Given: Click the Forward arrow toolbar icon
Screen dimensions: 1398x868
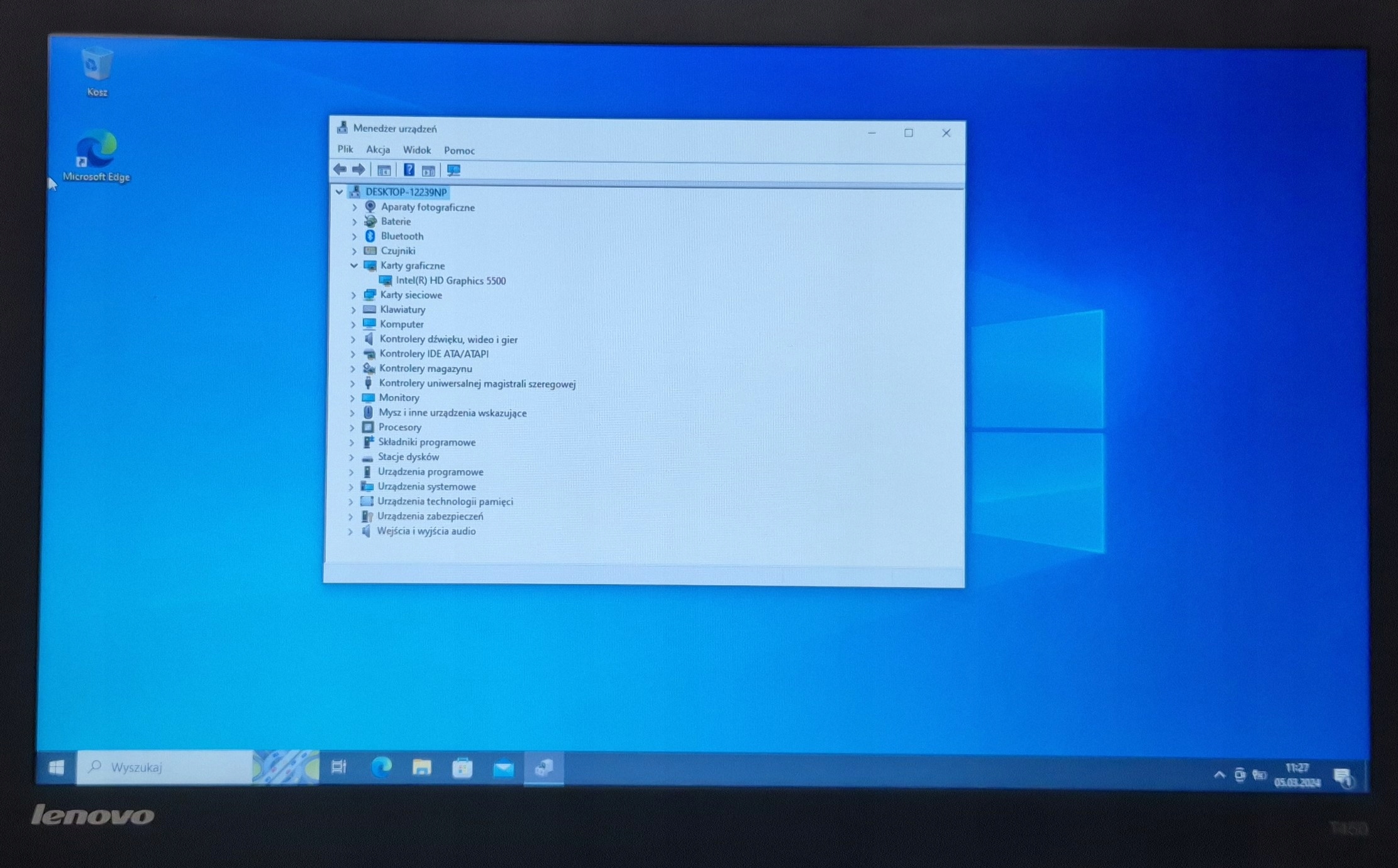Looking at the screenshot, I should [358, 170].
